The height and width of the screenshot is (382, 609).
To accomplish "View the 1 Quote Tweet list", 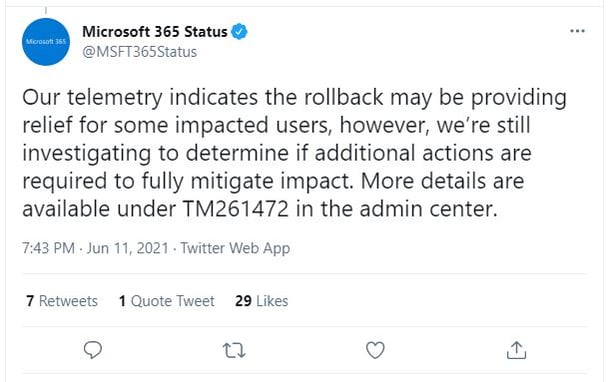I will point(167,301).
